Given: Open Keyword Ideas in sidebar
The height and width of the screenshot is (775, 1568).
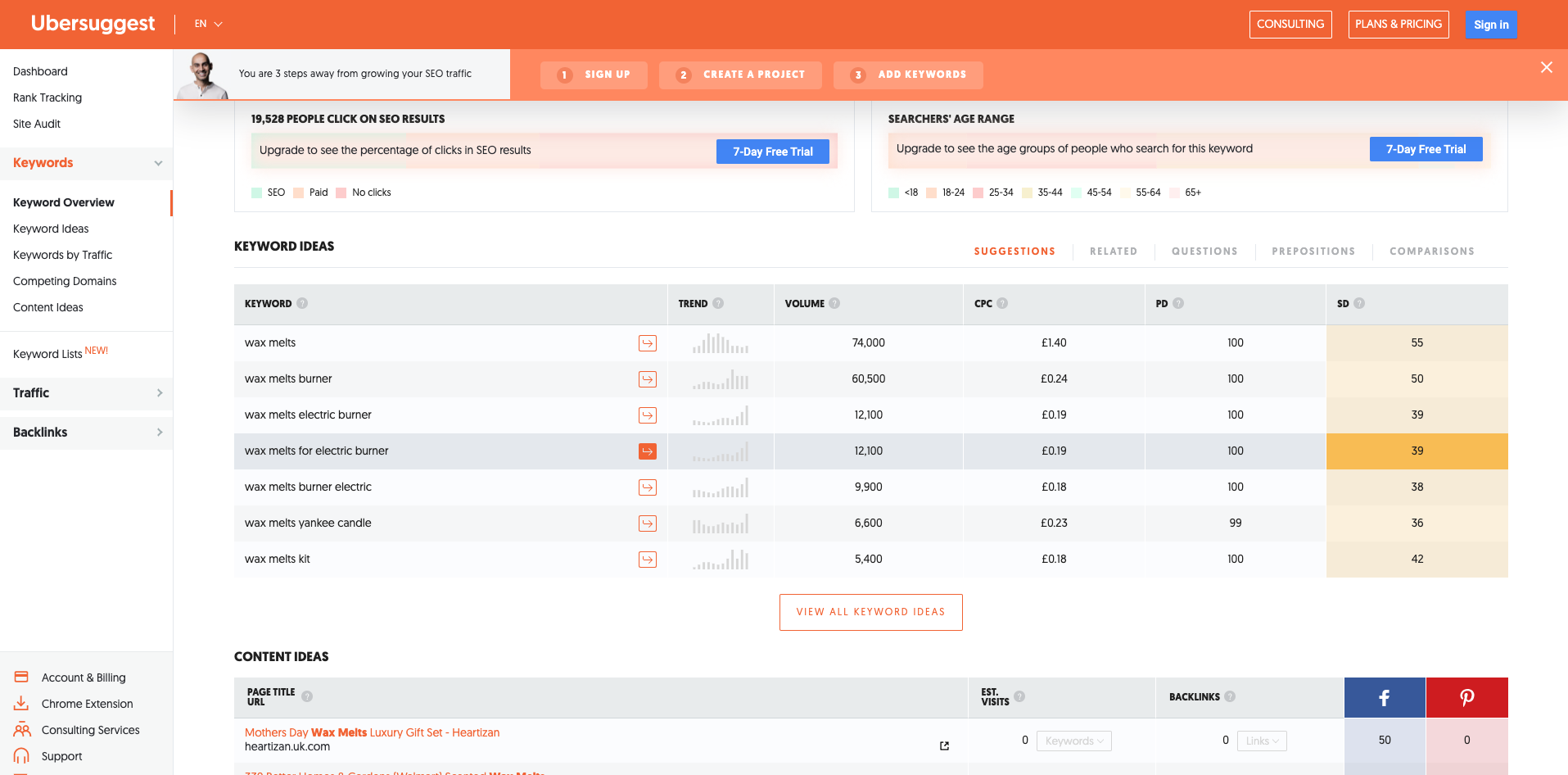Looking at the screenshot, I should (51, 229).
